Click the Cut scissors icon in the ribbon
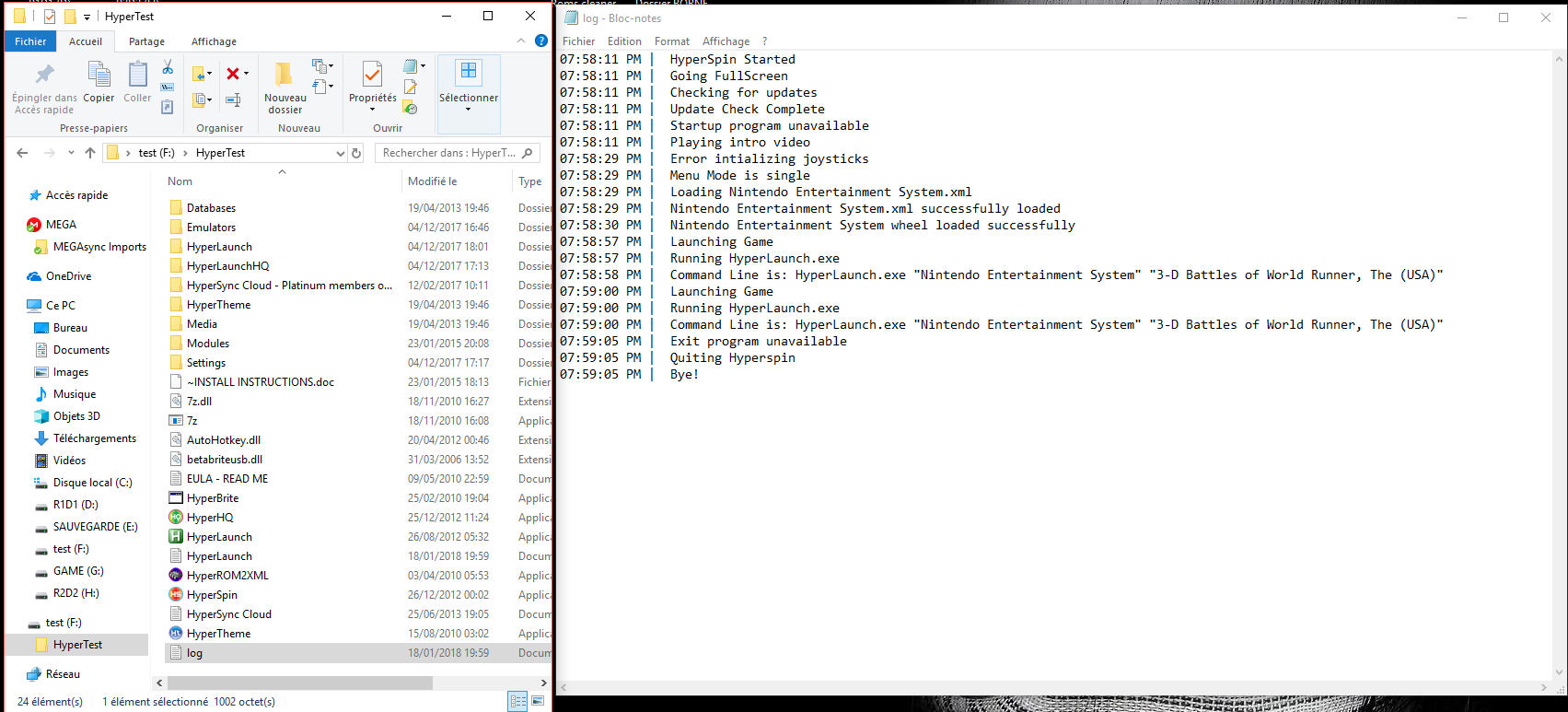The width and height of the screenshot is (1568, 712). click(168, 67)
